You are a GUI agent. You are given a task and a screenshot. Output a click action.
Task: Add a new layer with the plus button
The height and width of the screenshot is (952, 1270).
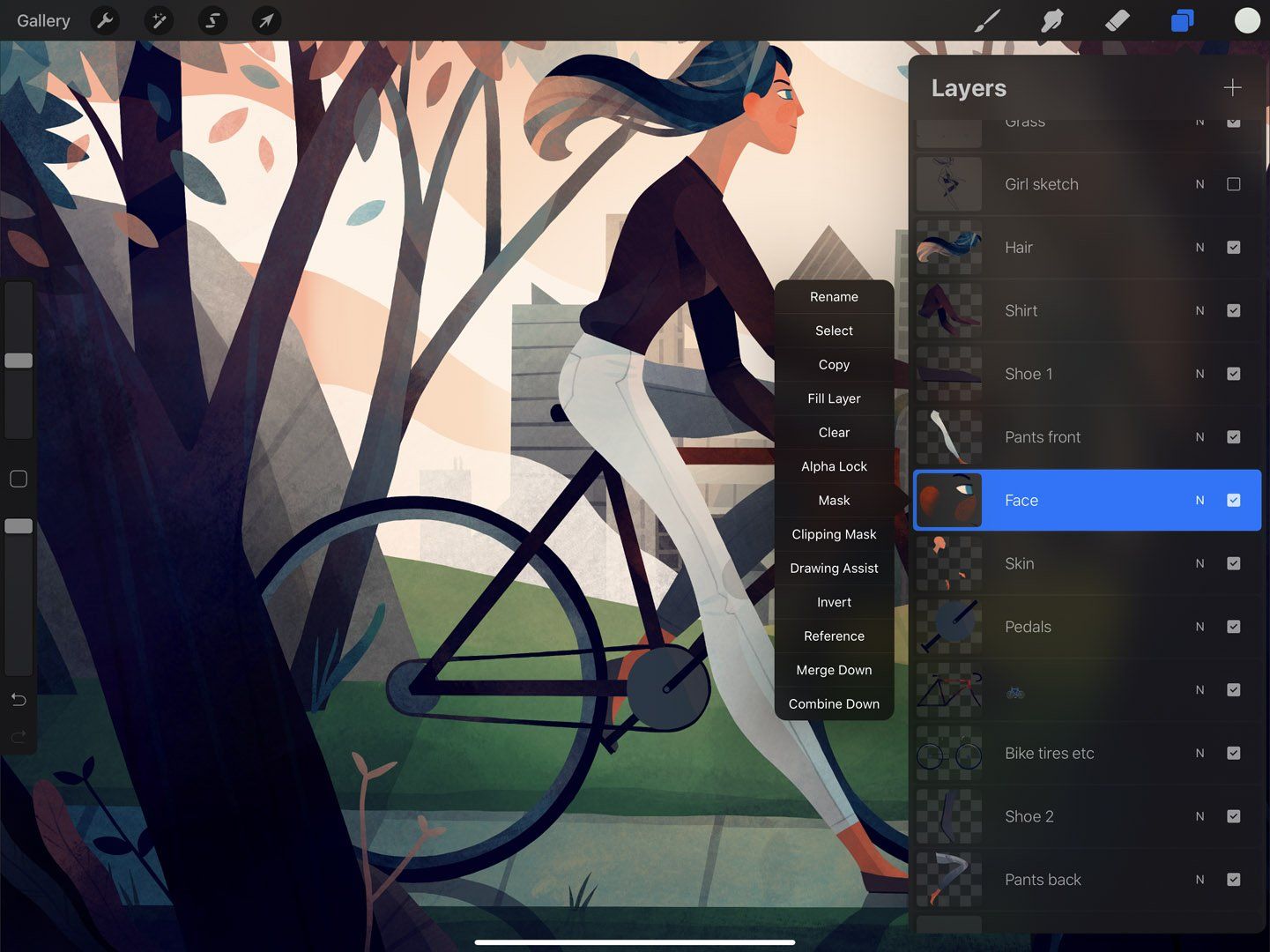[1232, 87]
